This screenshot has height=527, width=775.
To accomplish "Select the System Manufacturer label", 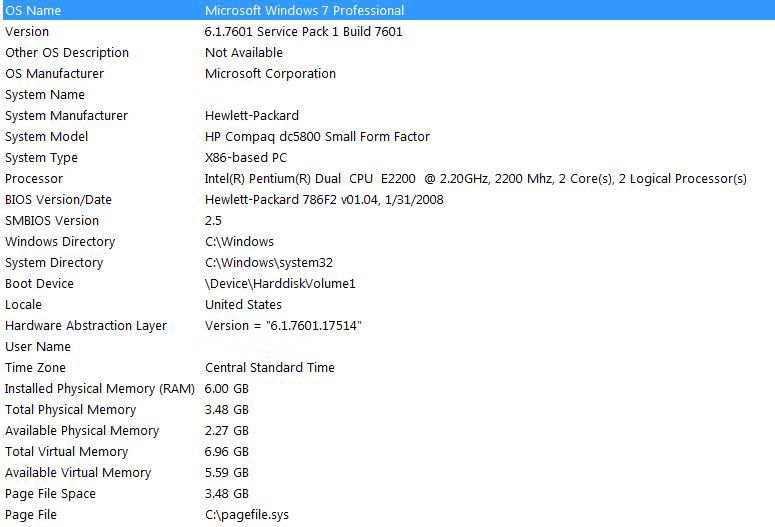I will pos(66,116).
